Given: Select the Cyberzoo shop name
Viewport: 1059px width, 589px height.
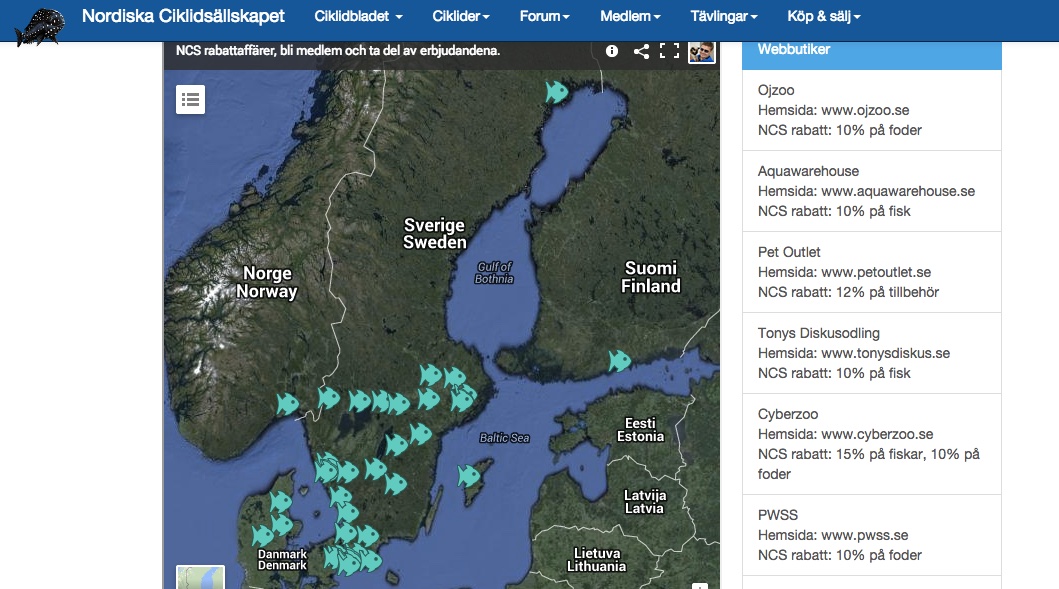Looking at the screenshot, I should pos(787,414).
